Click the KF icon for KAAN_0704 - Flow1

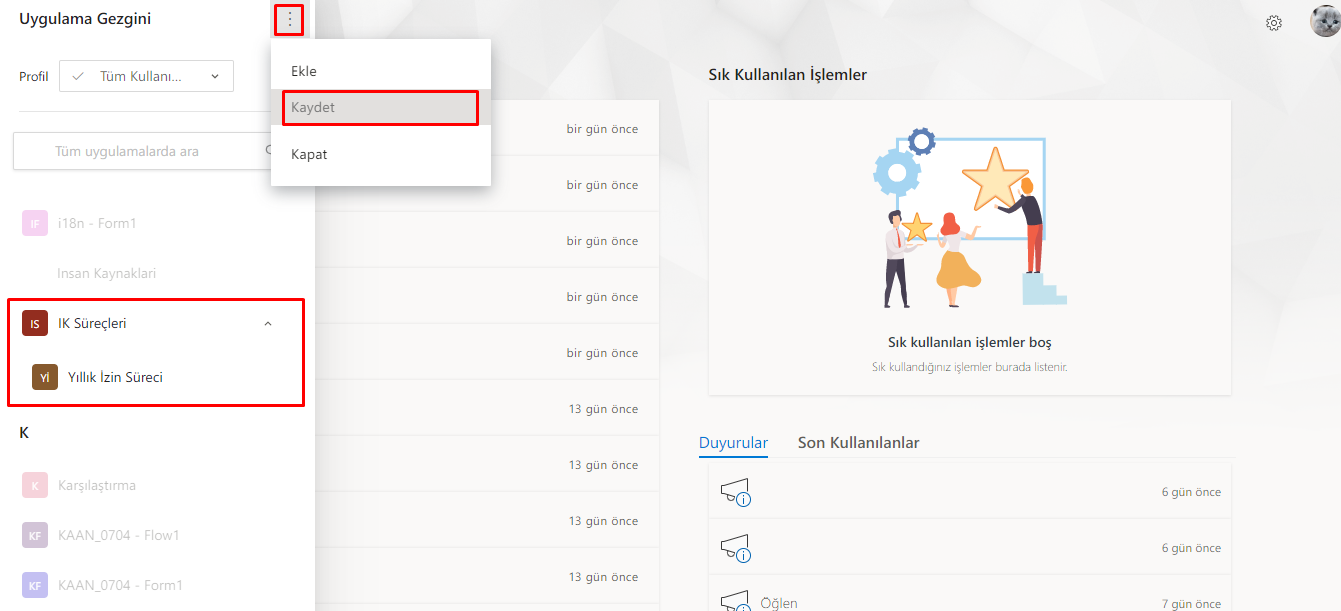coord(35,535)
